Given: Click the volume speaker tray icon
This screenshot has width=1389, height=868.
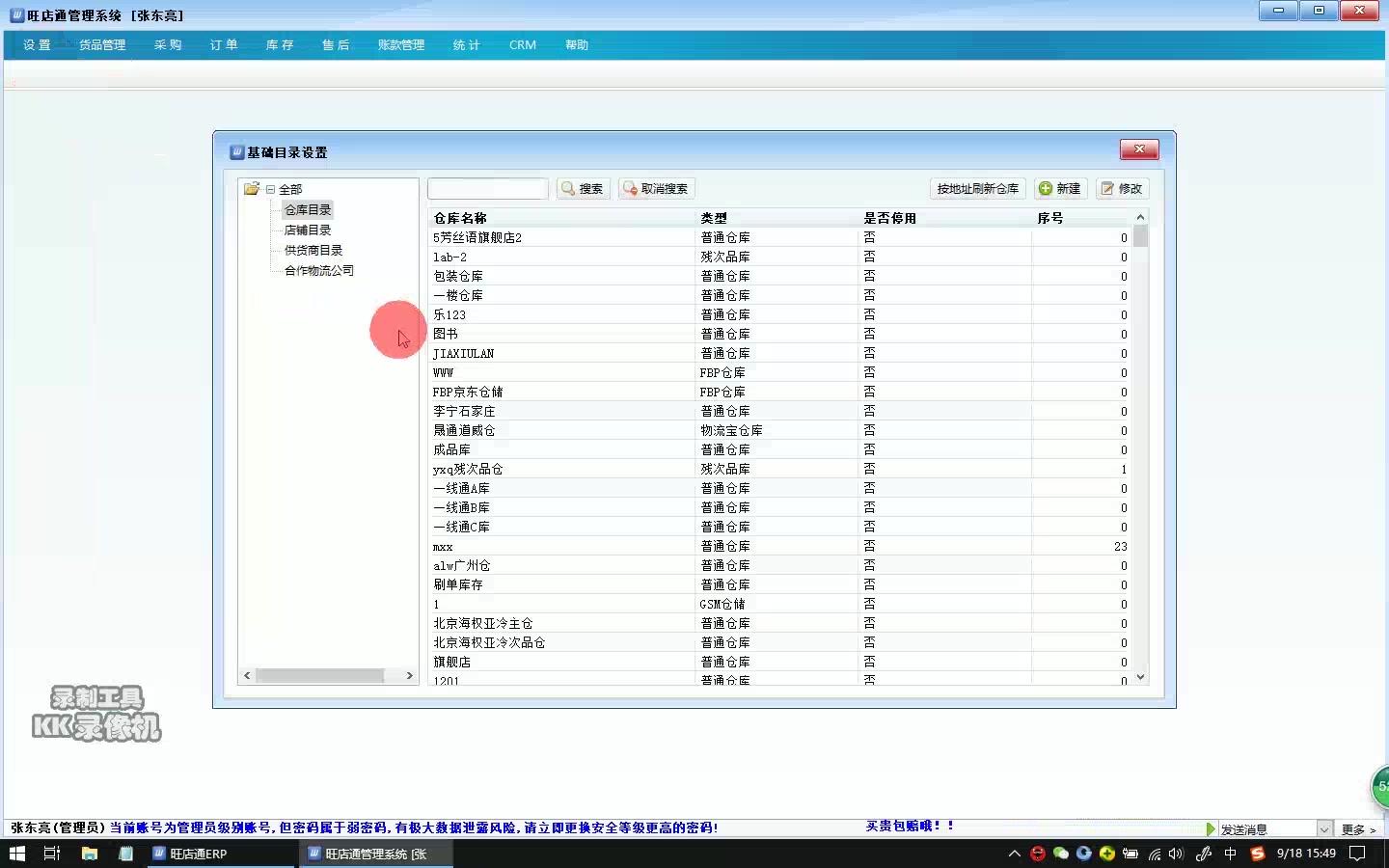Looking at the screenshot, I should point(1176,854).
